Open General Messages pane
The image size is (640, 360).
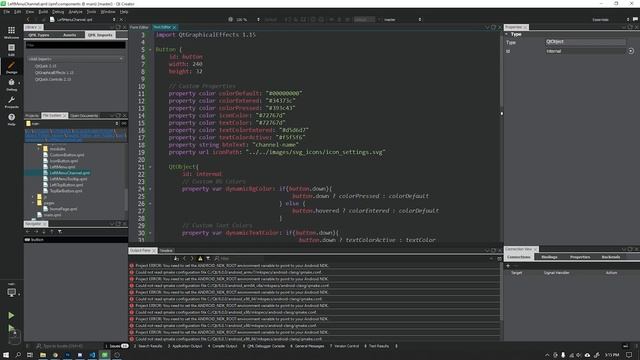(307, 346)
